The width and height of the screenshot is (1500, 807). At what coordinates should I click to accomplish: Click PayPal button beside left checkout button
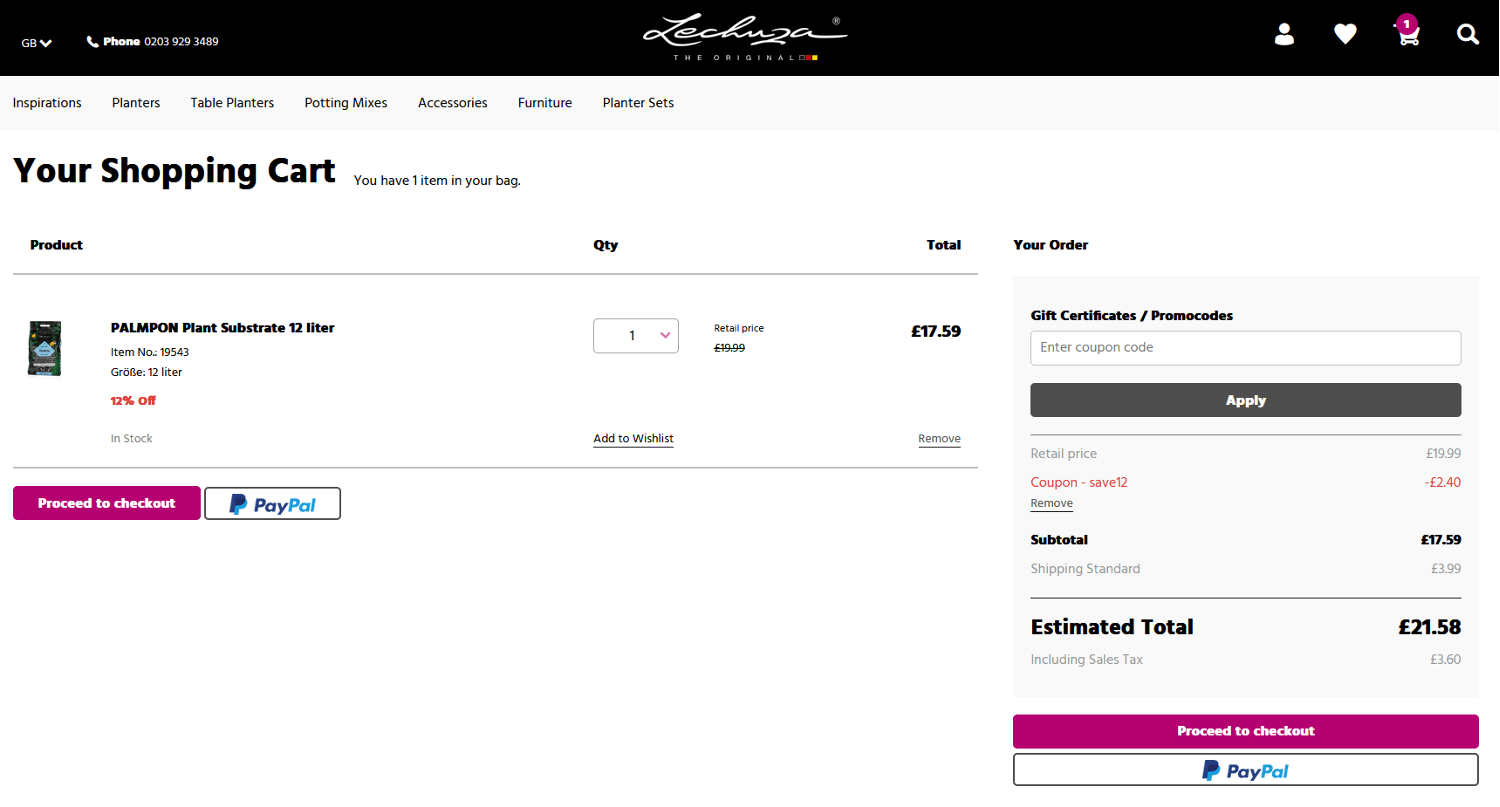pyautogui.click(x=272, y=503)
